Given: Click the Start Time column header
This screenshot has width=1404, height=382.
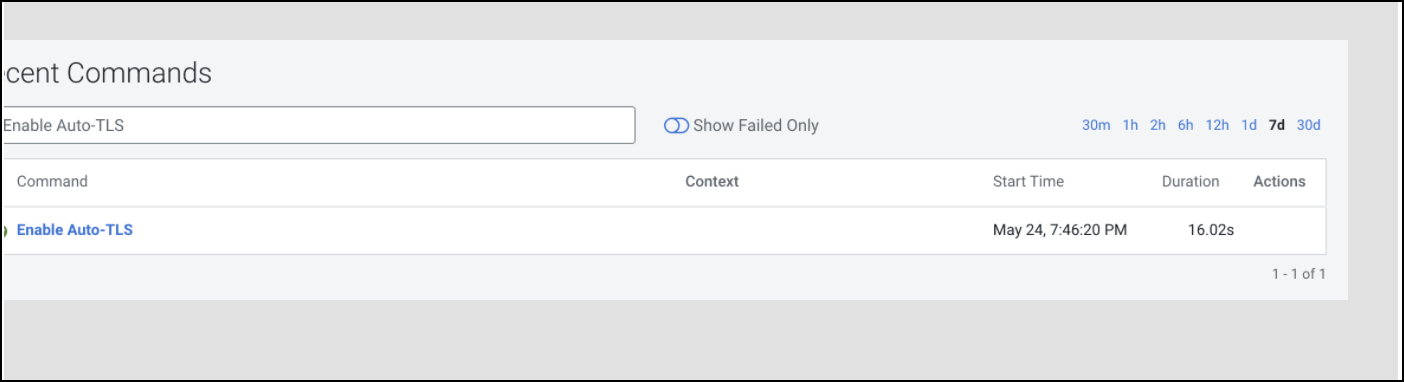Looking at the screenshot, I should [1028, 182].
